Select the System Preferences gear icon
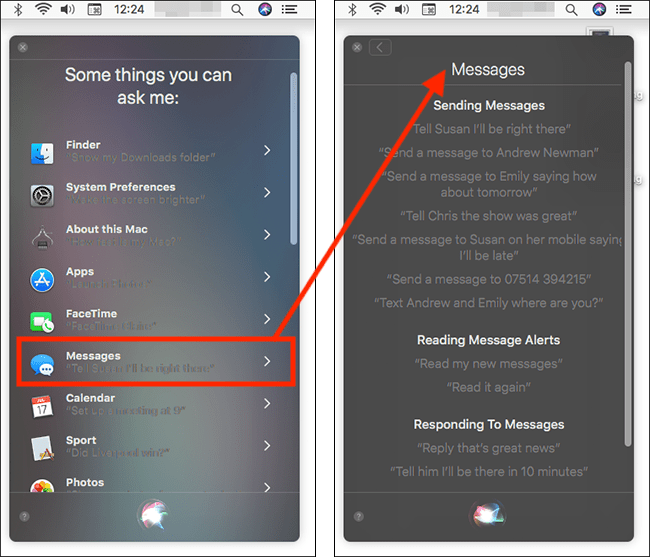Viewport: 650px width, 557px height. [x=42, y=195]
